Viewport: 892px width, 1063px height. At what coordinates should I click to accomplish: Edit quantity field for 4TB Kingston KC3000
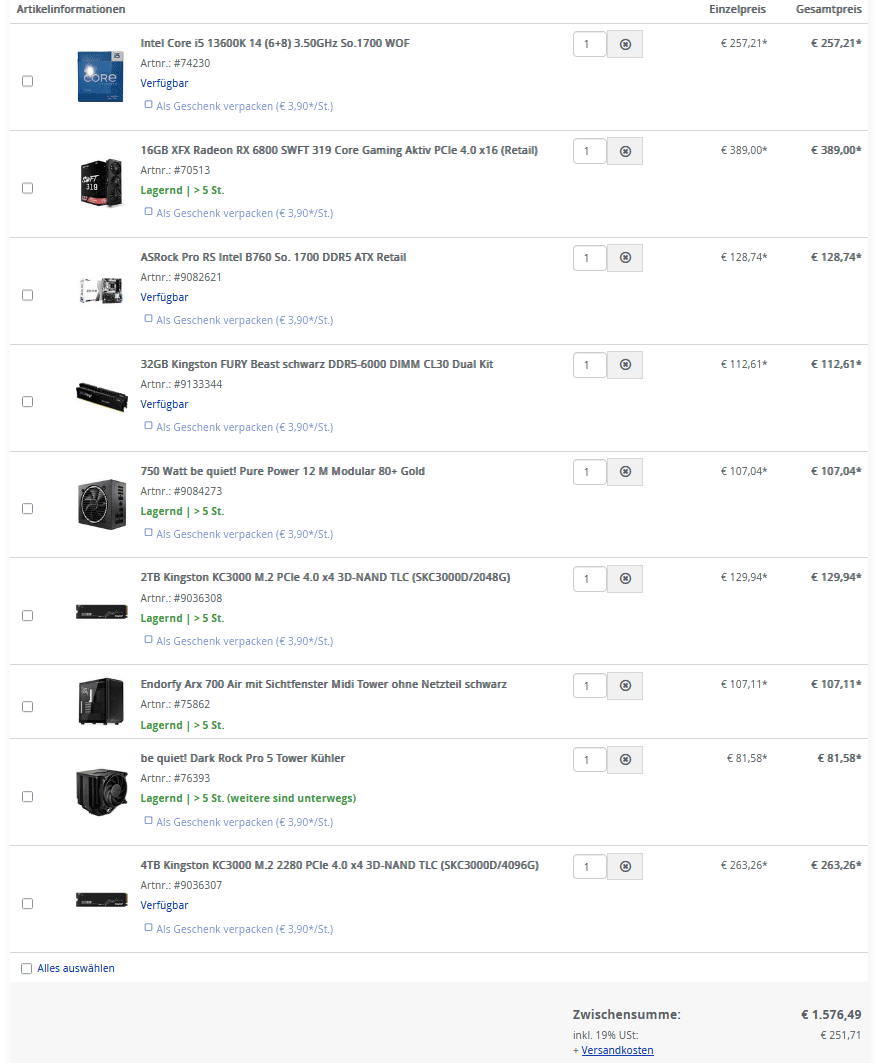click(x=590, y=866)
